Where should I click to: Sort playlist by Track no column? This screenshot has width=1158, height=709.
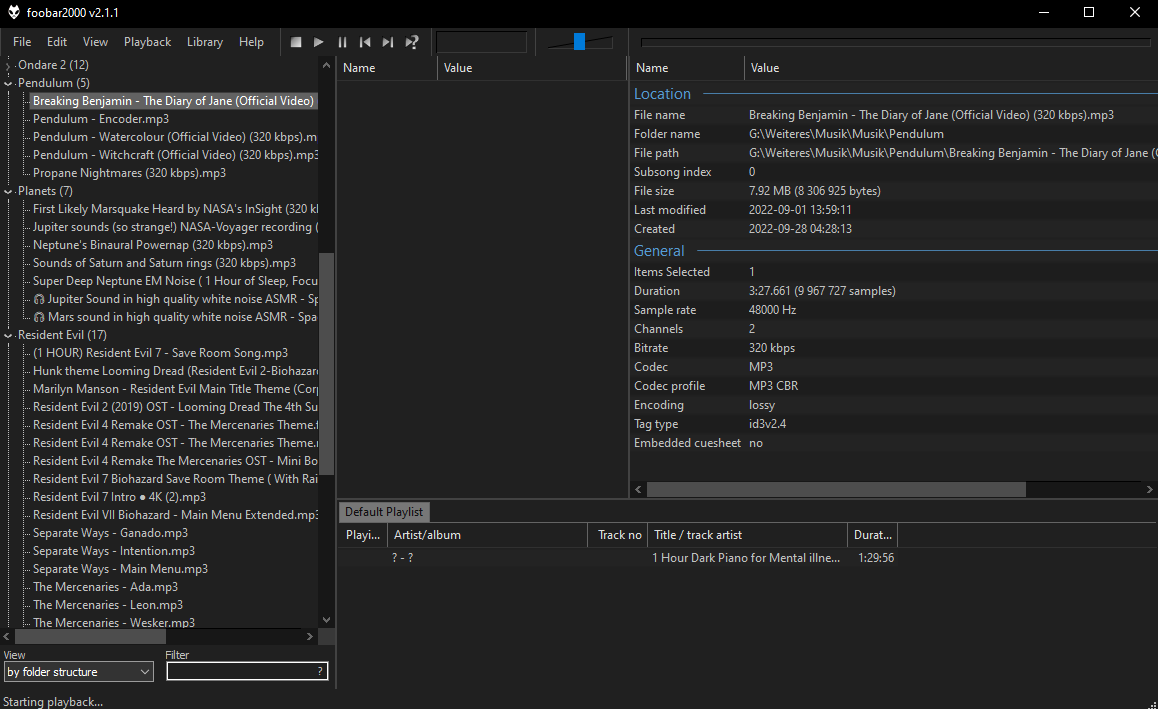click(618, 535)
